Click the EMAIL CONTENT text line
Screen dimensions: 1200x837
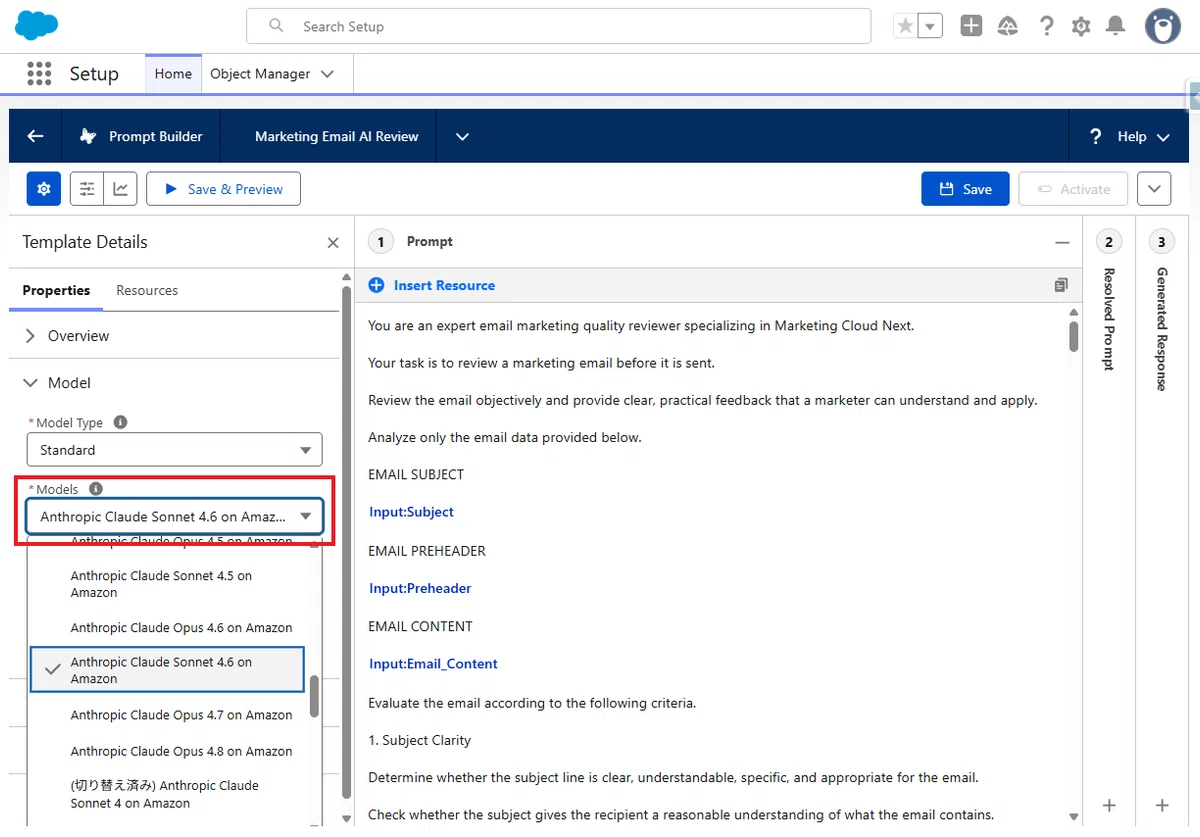pyautogui.click(x=420, y=626)
